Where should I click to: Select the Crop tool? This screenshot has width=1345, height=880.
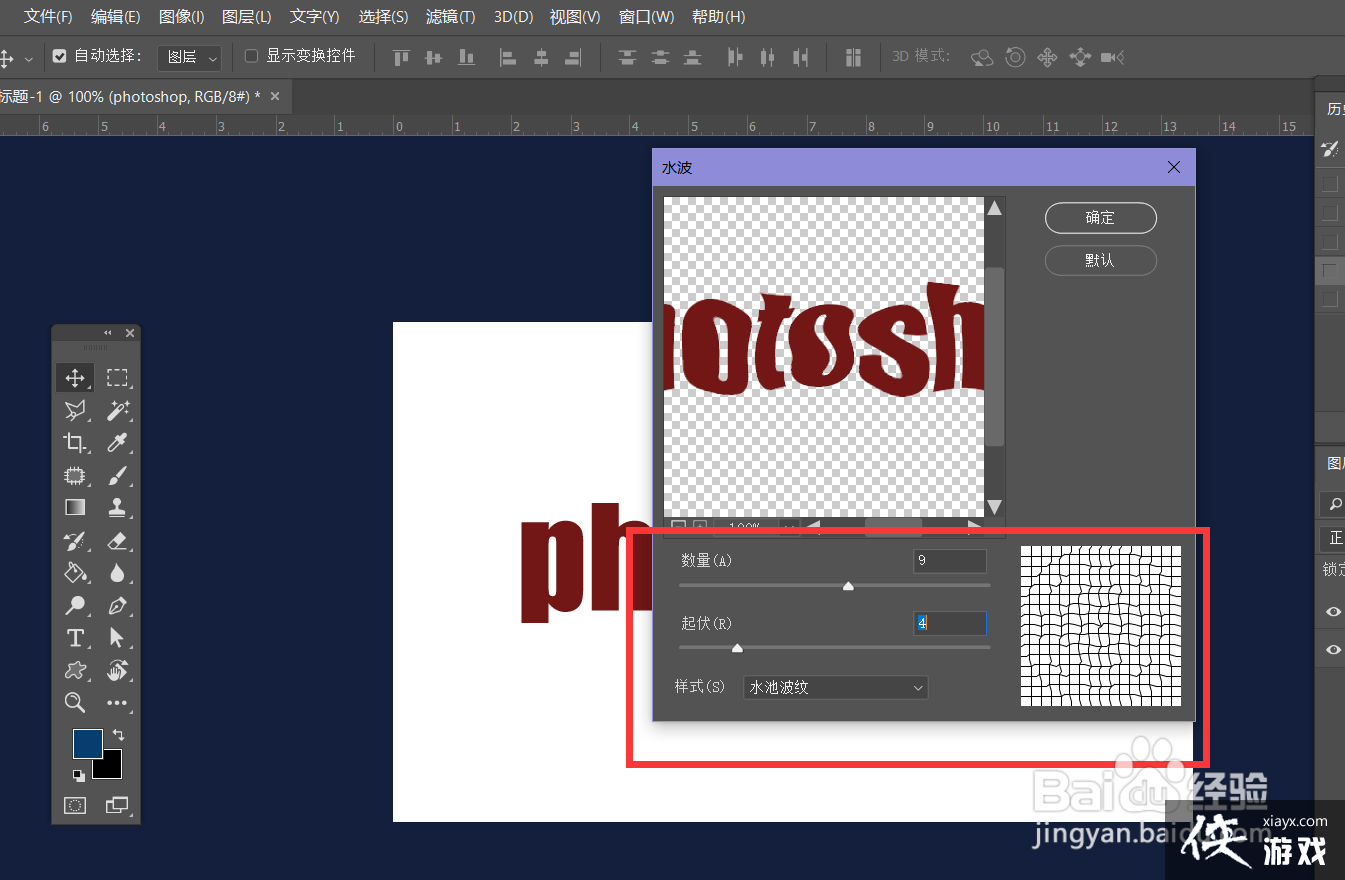75,442
